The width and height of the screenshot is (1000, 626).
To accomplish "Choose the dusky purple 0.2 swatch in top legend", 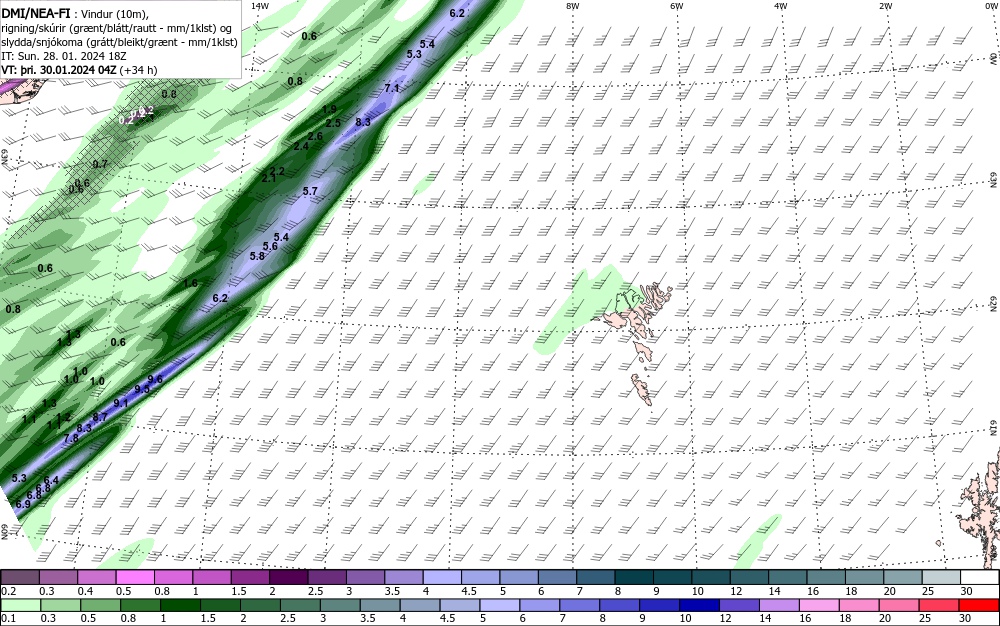I will pyautogui.click(x=20, y=578).
